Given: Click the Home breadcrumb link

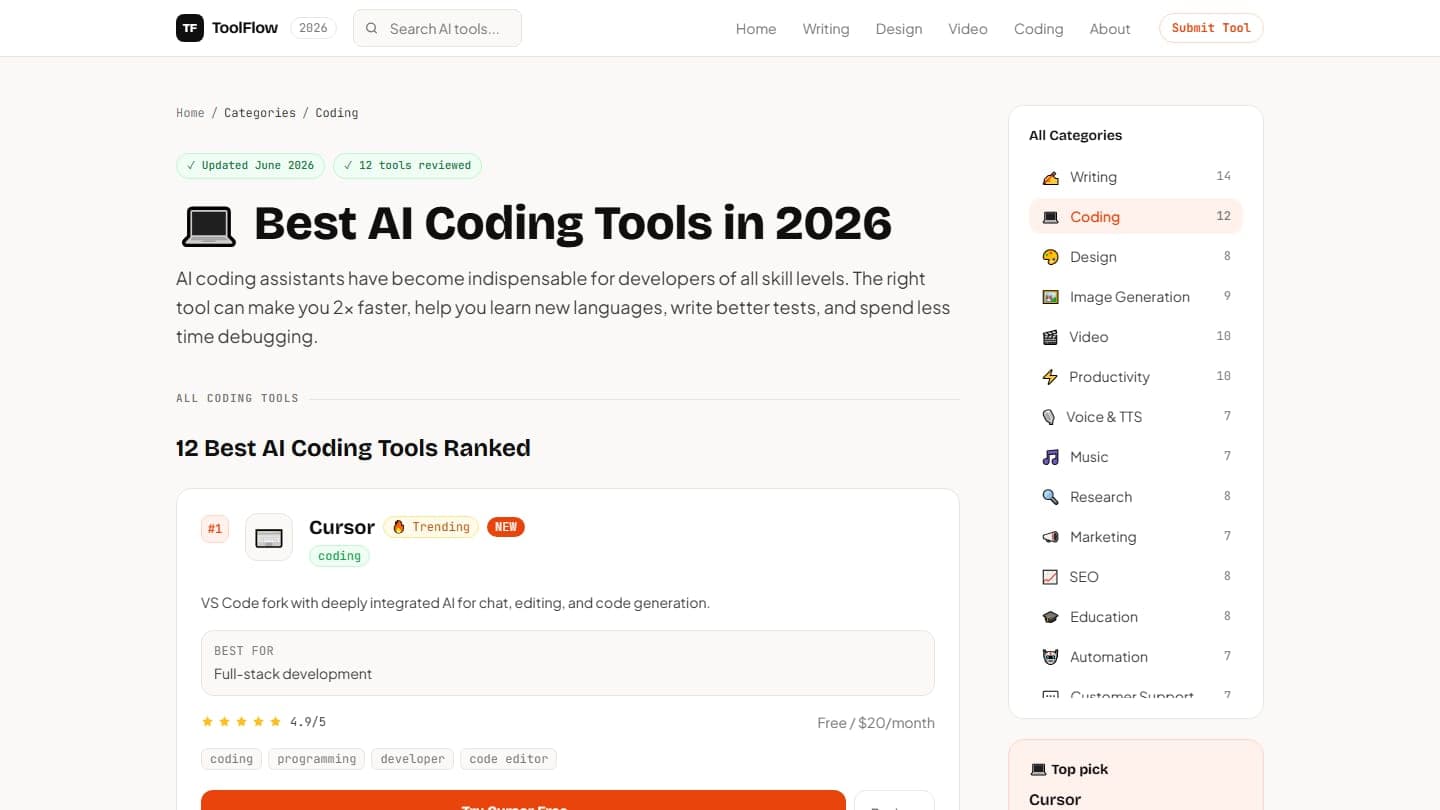Looking at the screenshot, I should tap(190, 113).
